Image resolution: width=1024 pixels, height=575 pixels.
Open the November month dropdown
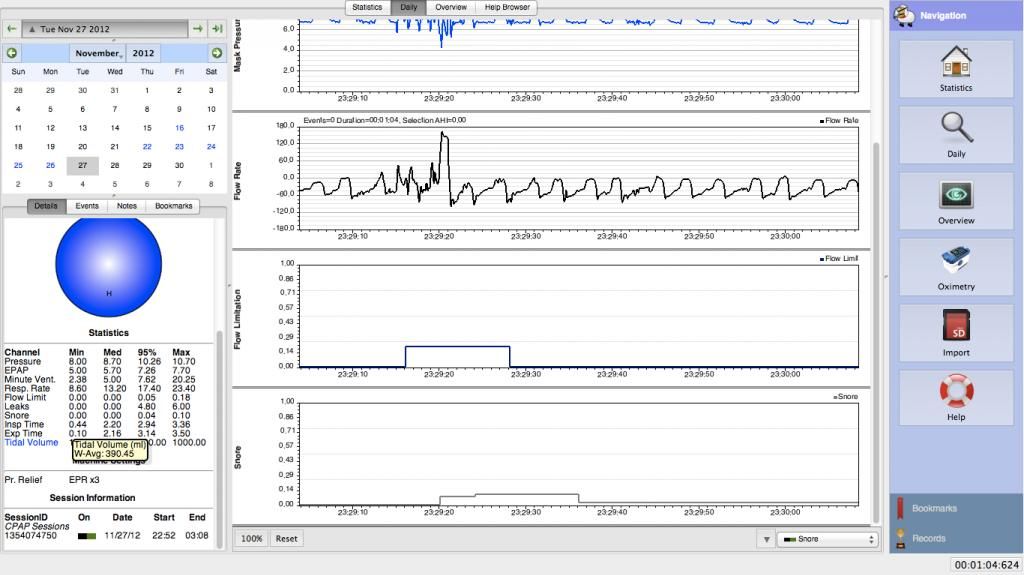tap(97, 53)
